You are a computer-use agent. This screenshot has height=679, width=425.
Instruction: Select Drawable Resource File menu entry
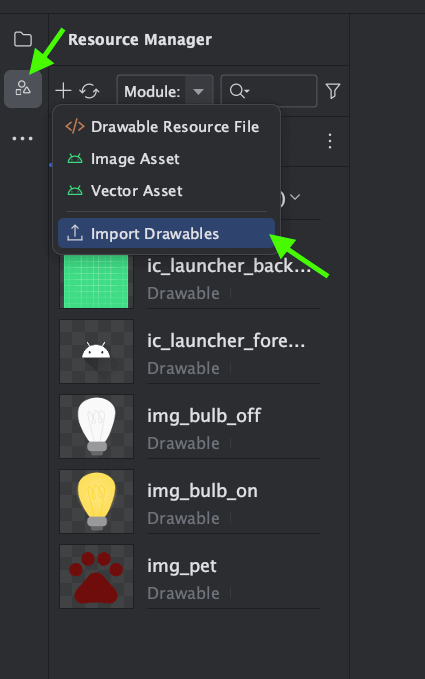(166, 126)
